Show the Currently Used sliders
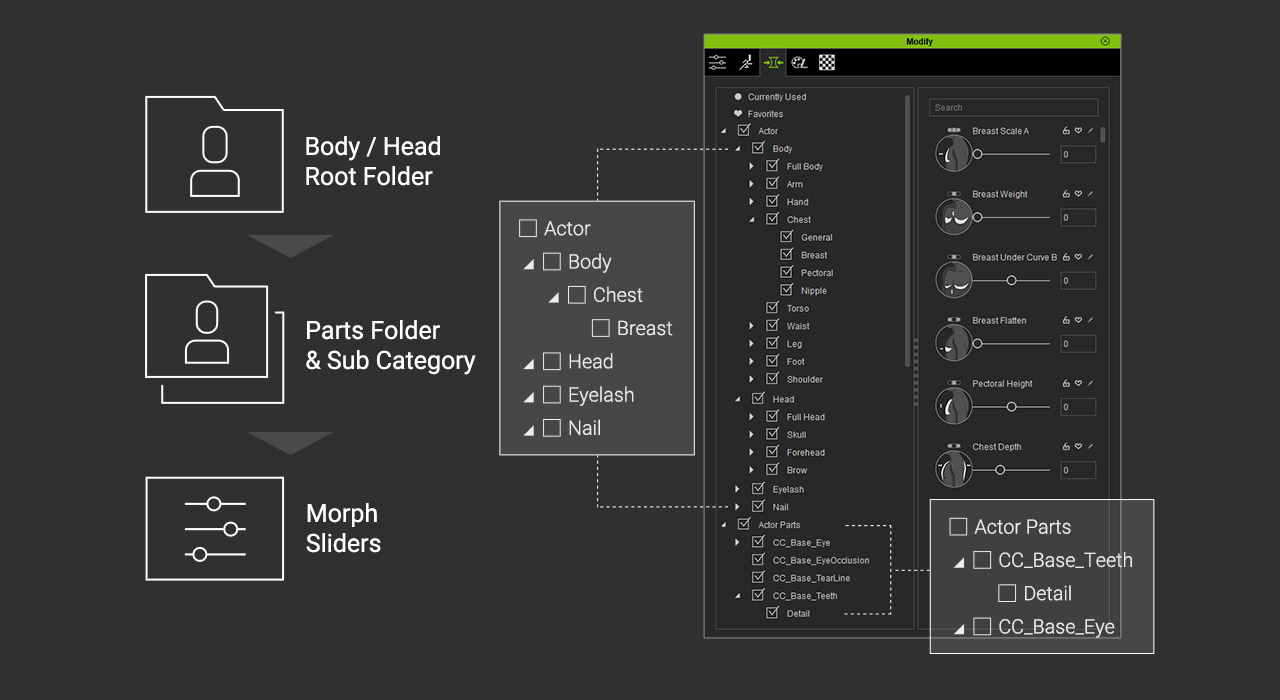 pos(776,97)
